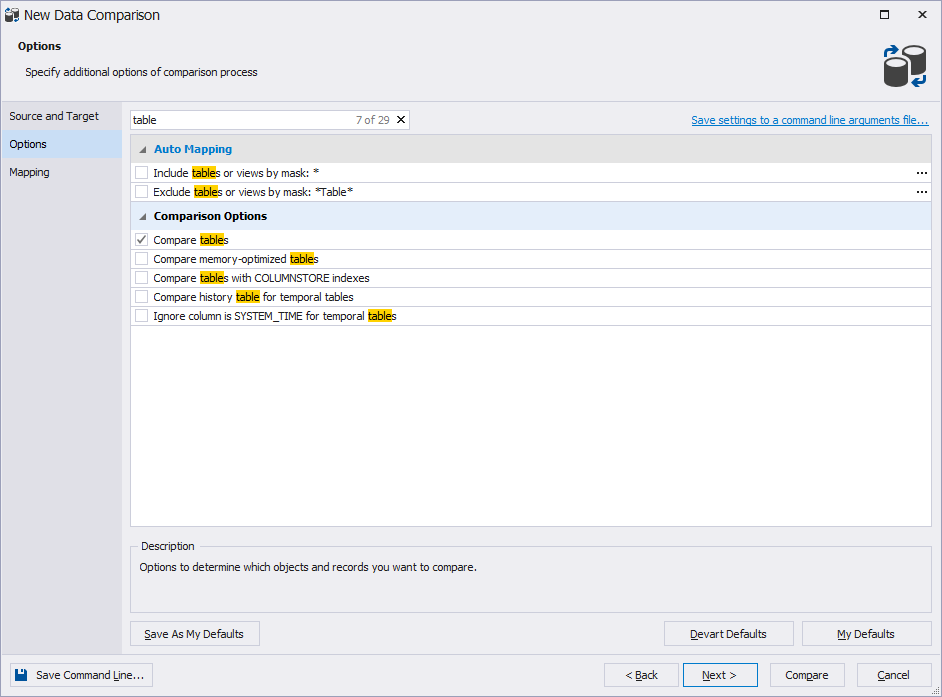
Task: Enable Exclude tables or views by mask
Action: coord(142,192)
